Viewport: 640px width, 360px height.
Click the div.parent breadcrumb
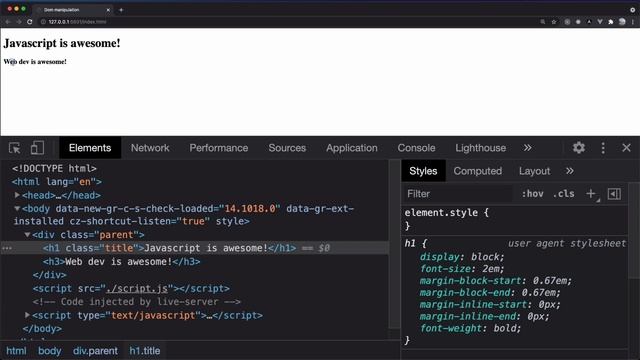pos(95,351)
